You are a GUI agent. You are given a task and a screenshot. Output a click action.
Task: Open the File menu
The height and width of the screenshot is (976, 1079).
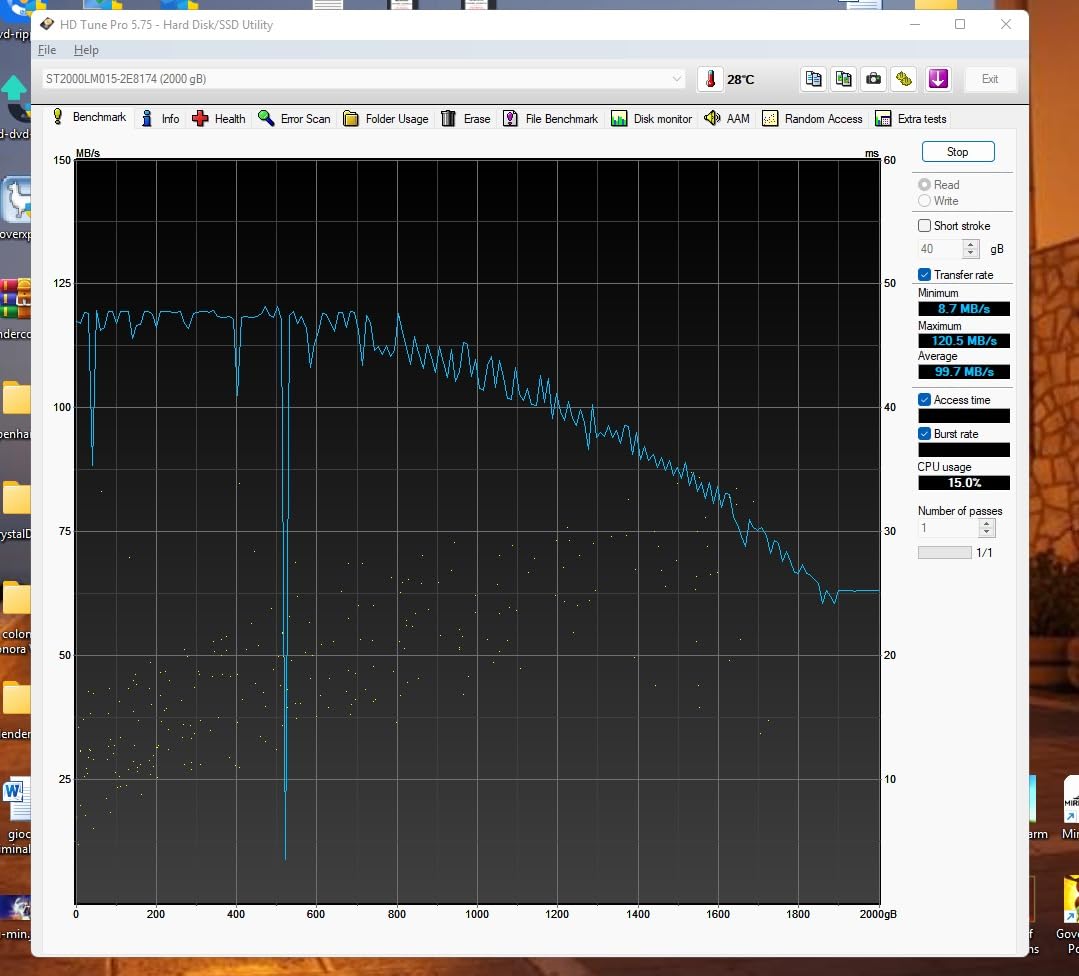(x=47, y=50)
